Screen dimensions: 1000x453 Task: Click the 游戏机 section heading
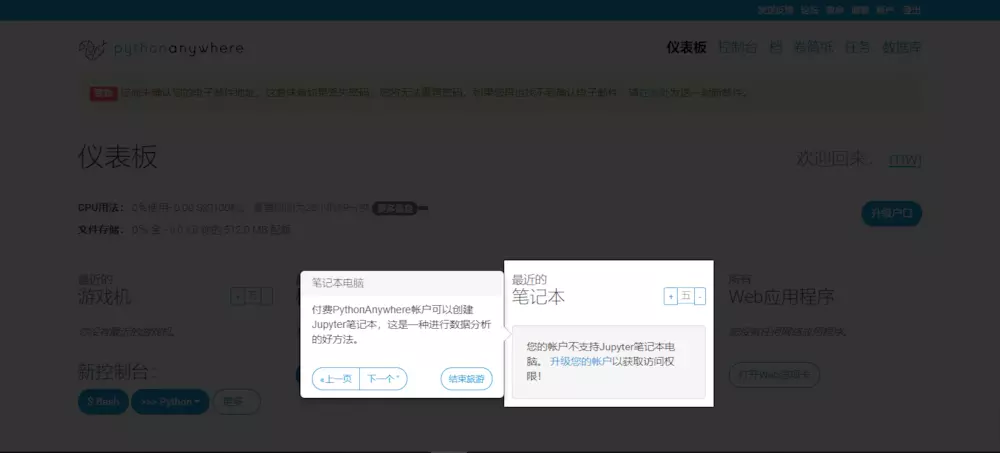click(105, 297)
